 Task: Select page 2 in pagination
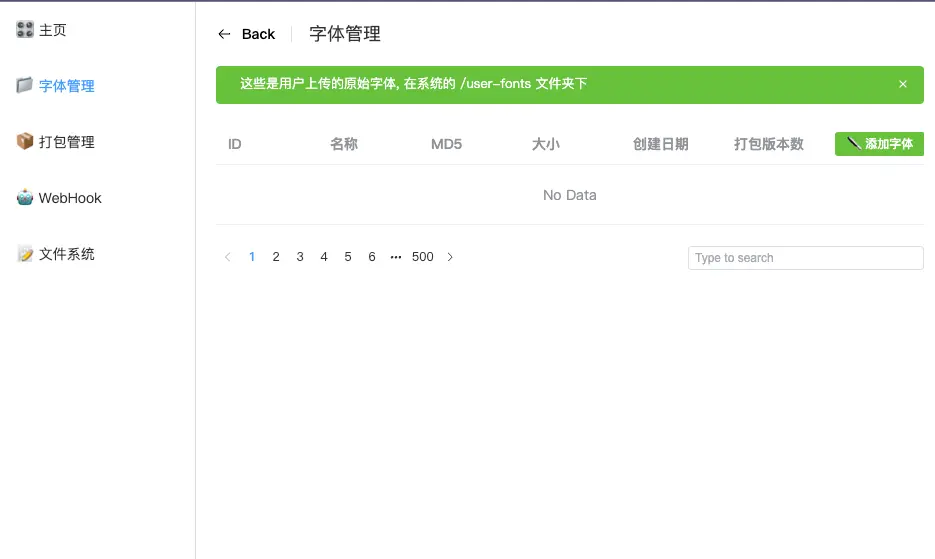click(276, 257)
